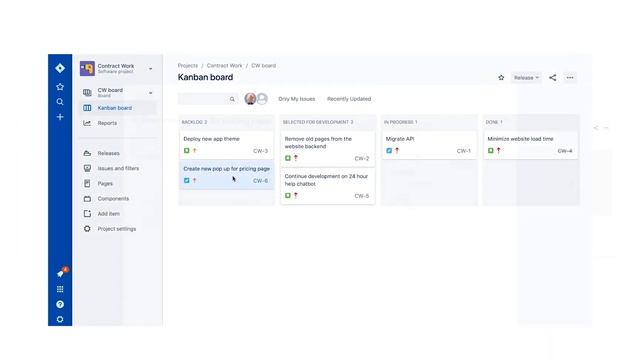Click the issue type icon on CW-3

(x=187, y=151)
